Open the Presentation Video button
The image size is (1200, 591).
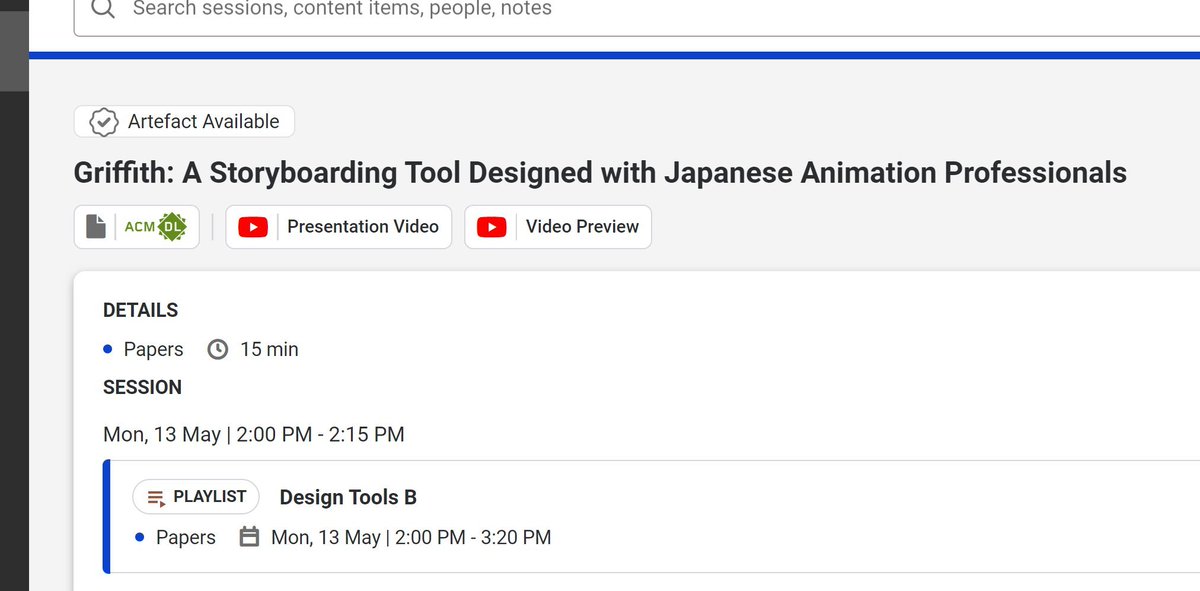338,227
